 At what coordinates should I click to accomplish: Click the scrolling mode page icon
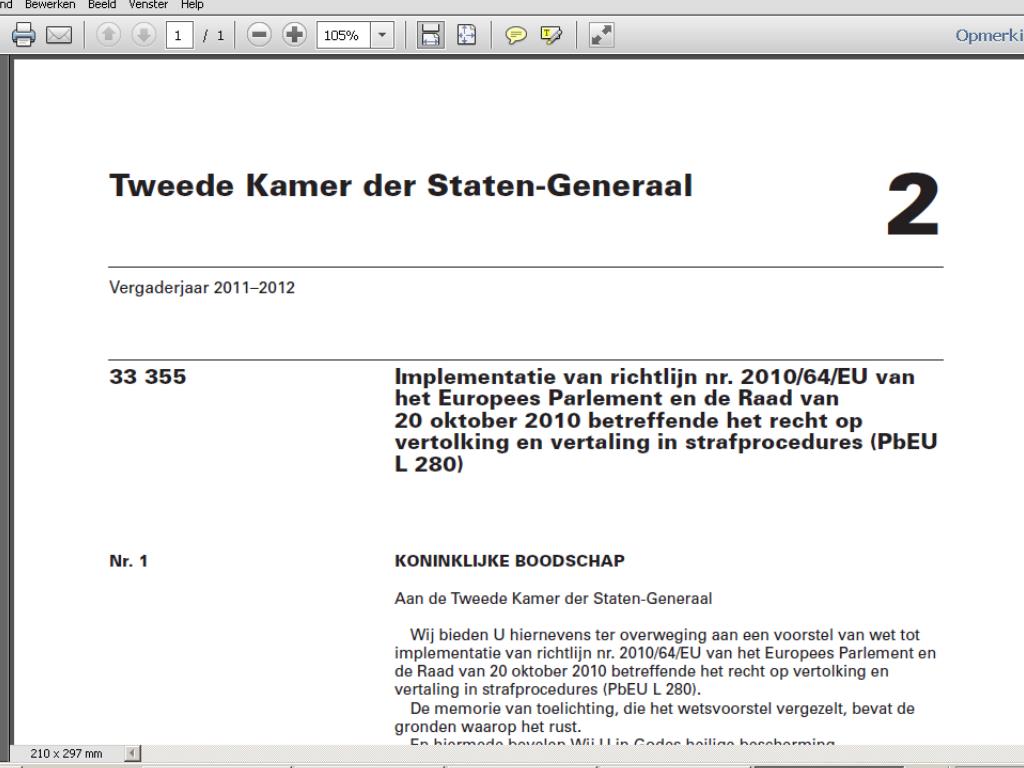point(430,35)
